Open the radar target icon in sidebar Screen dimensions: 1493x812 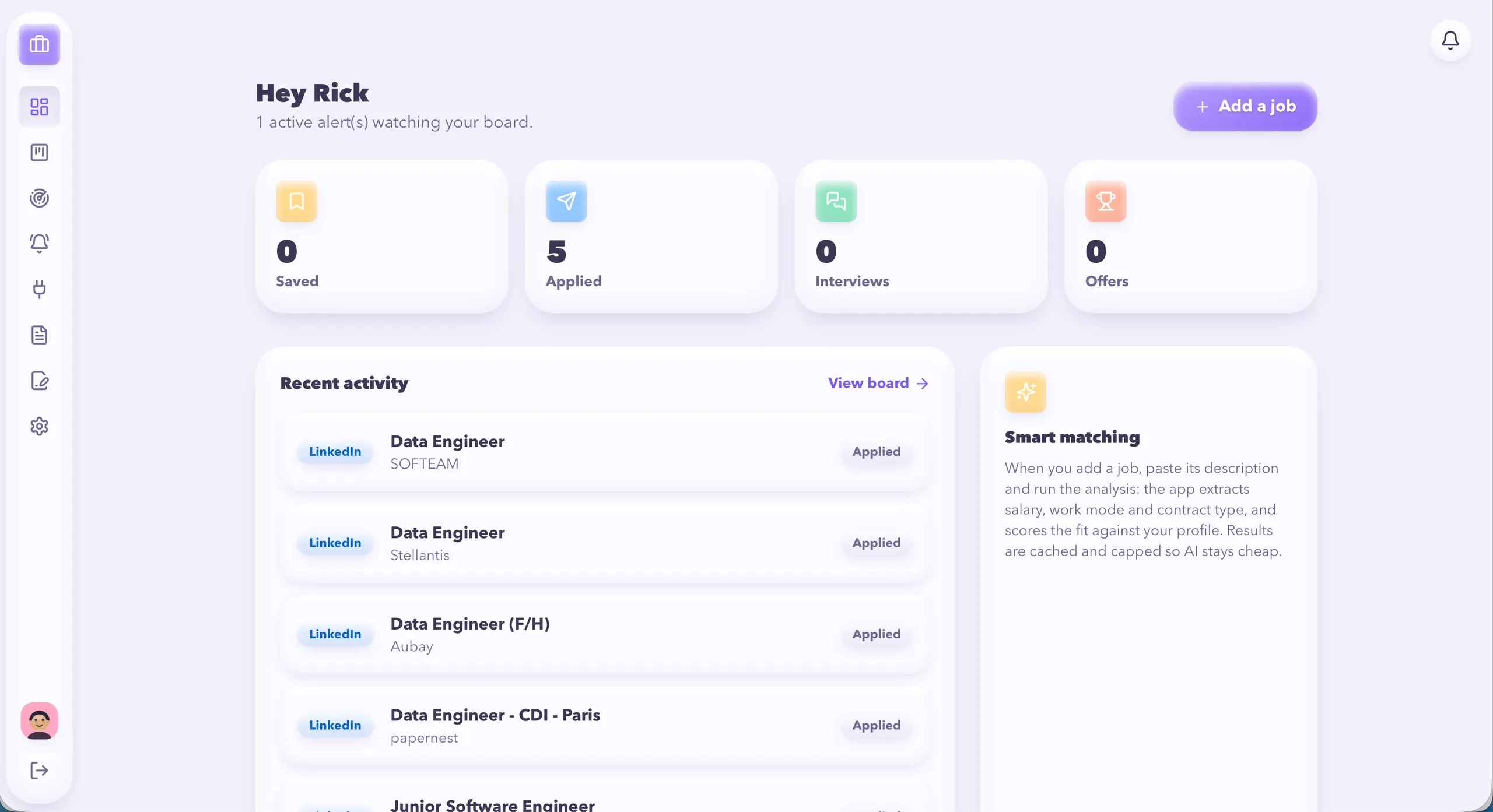[x=39, y=198]
